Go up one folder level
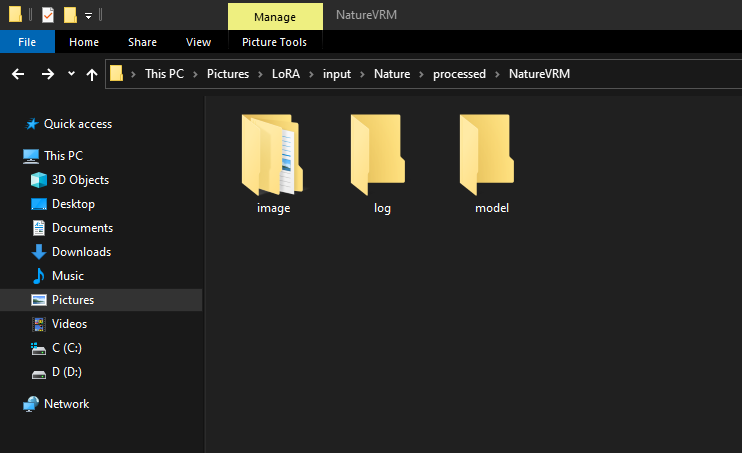This screenshot has height=453, width=742. click(92, 74)
